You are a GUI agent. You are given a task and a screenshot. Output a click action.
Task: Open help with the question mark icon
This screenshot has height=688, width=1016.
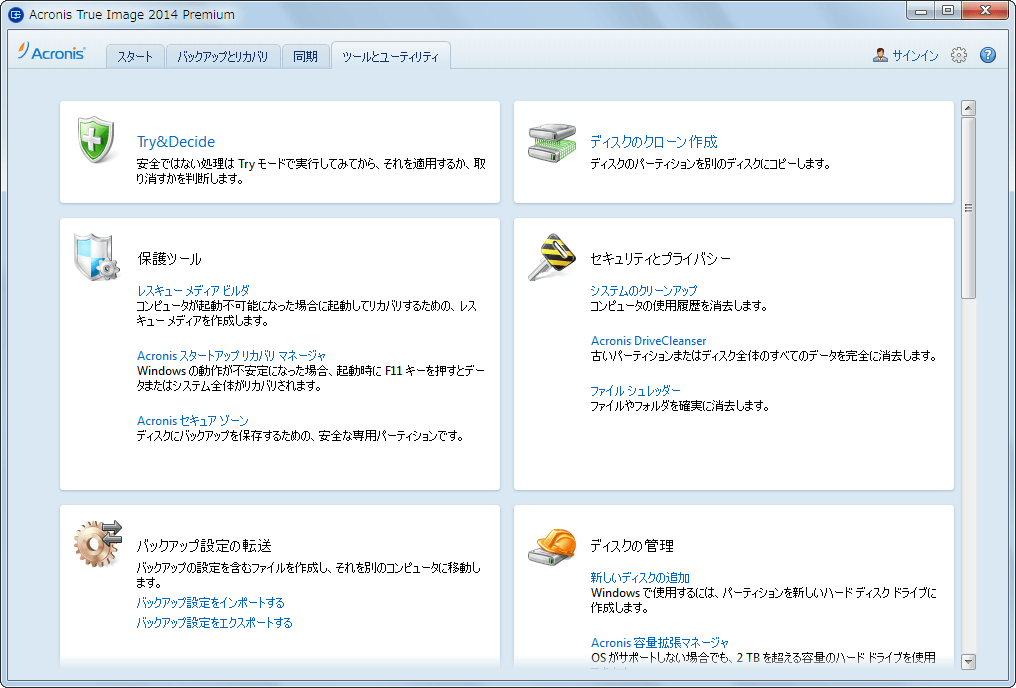(987, 56)
